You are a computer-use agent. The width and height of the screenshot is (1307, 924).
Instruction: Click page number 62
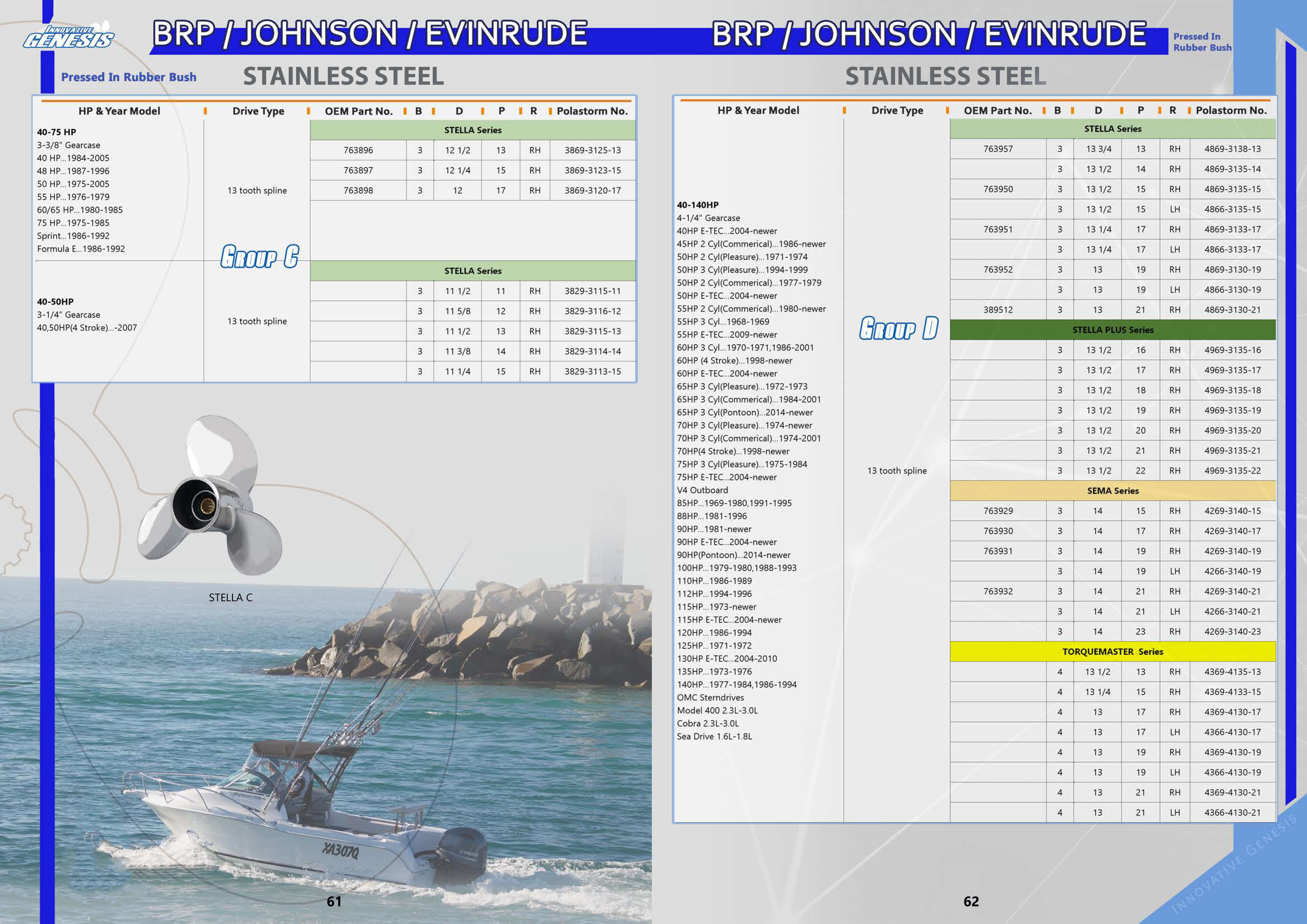click(971, 901)
